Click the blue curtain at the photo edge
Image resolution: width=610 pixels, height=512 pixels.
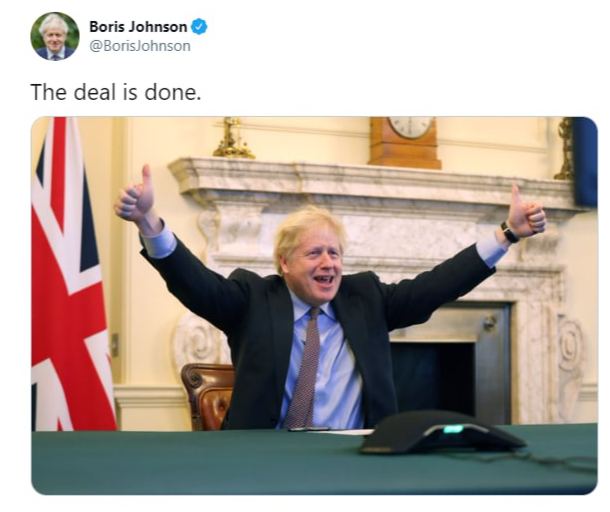[585, 162]
